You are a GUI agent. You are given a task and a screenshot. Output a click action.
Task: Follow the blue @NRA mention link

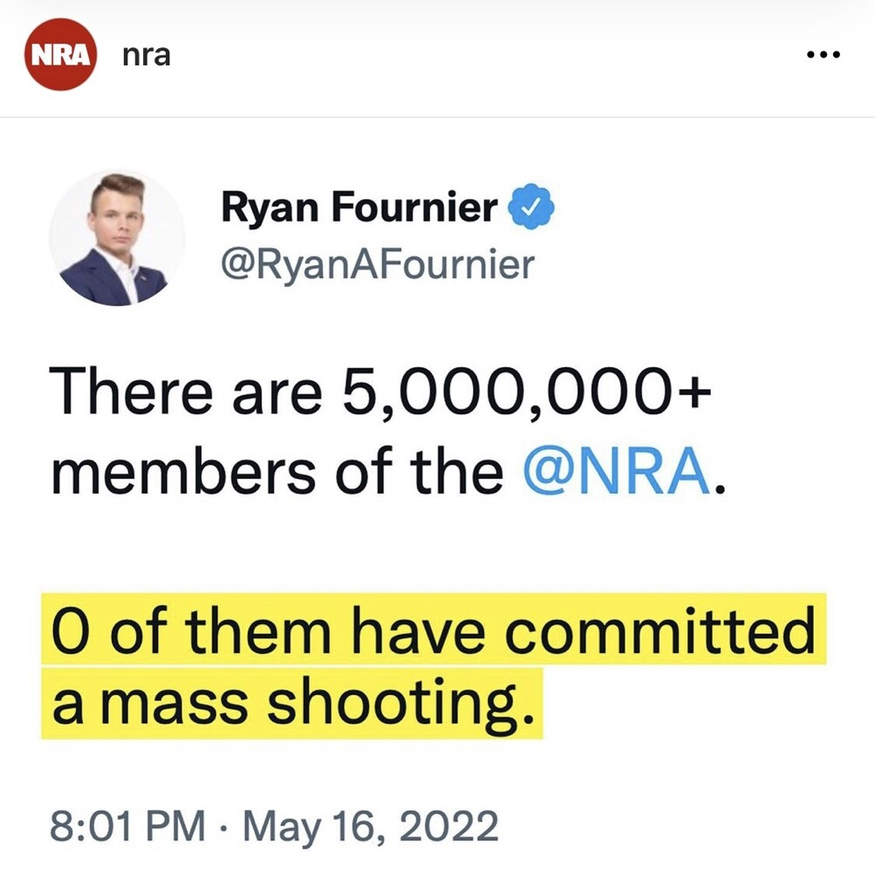(617, 471)
